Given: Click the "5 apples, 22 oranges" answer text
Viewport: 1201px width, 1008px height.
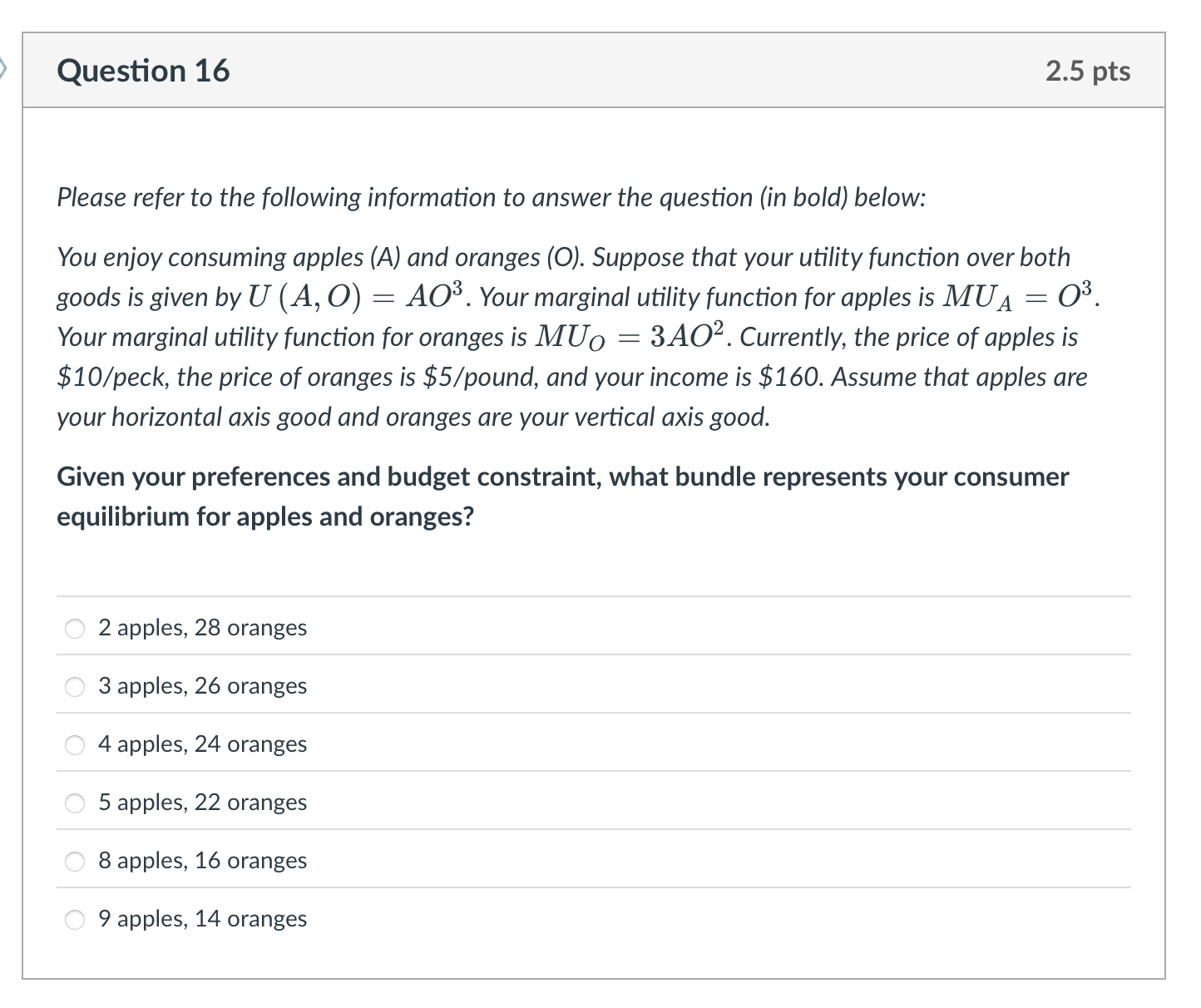Looking at the screenshot, I should click(x=202, y=803).
